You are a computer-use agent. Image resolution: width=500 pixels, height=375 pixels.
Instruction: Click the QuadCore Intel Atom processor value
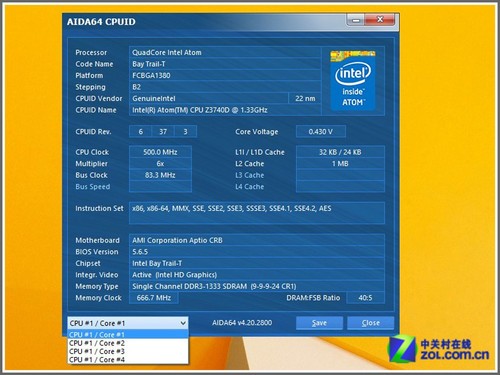(x=225, y=52)
